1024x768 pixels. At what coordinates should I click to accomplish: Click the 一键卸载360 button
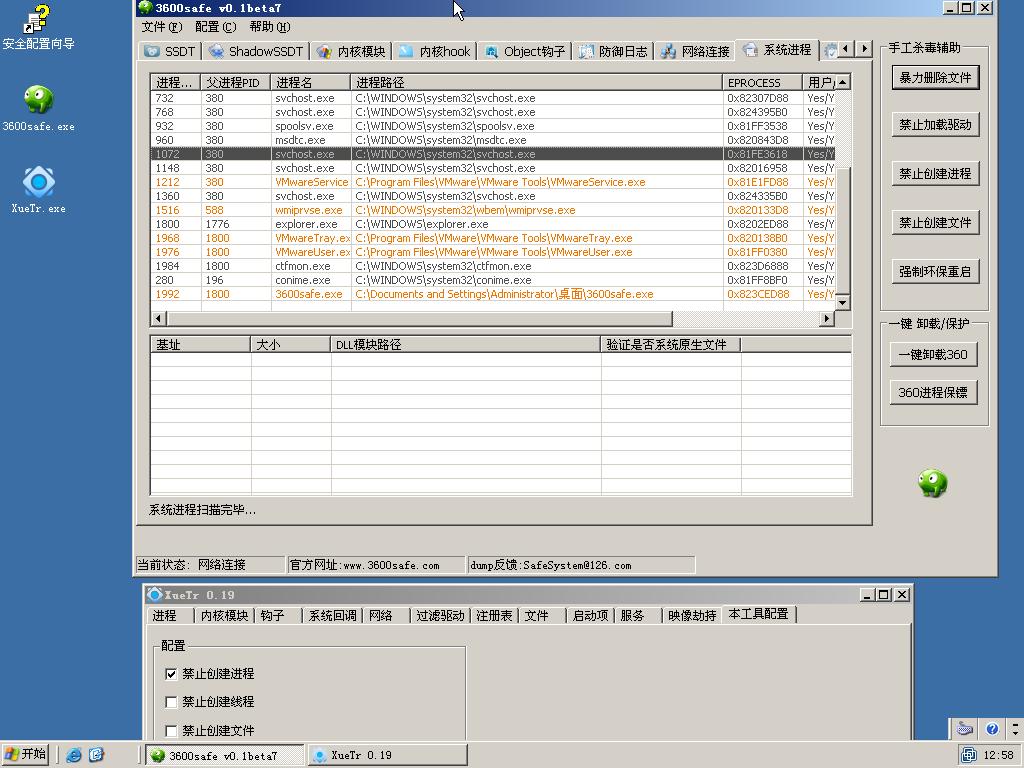click(933, 355)
